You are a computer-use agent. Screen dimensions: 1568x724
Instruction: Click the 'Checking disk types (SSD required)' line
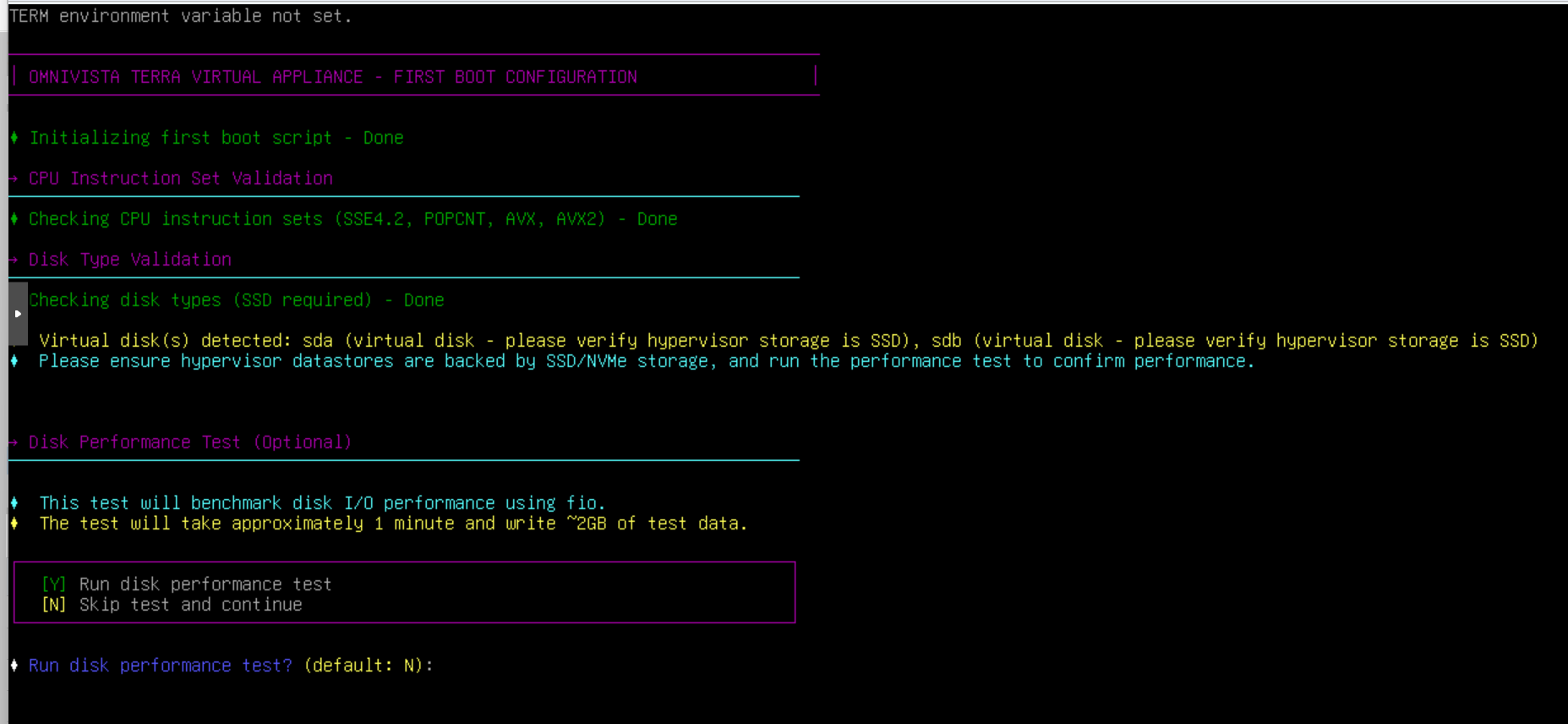[x=237, y=300]
